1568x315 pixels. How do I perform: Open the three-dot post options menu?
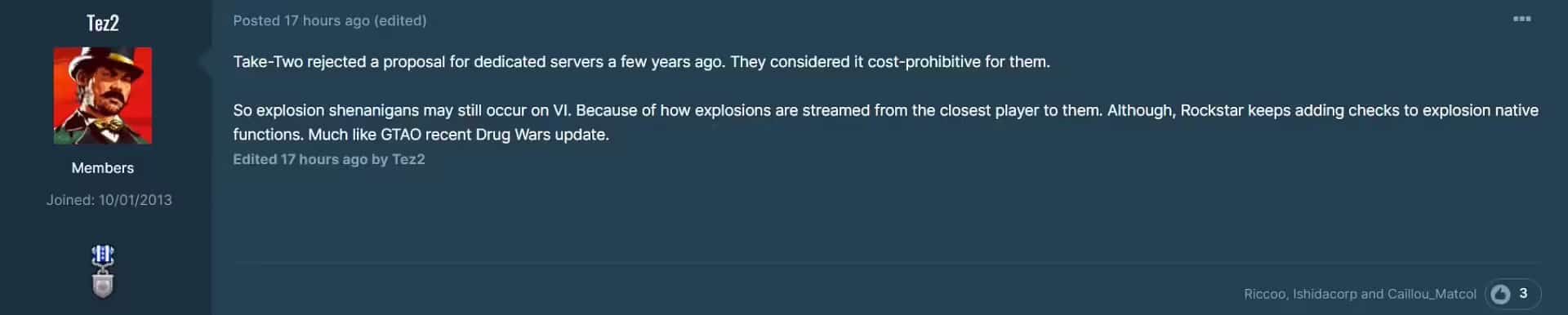[1521, 19]
